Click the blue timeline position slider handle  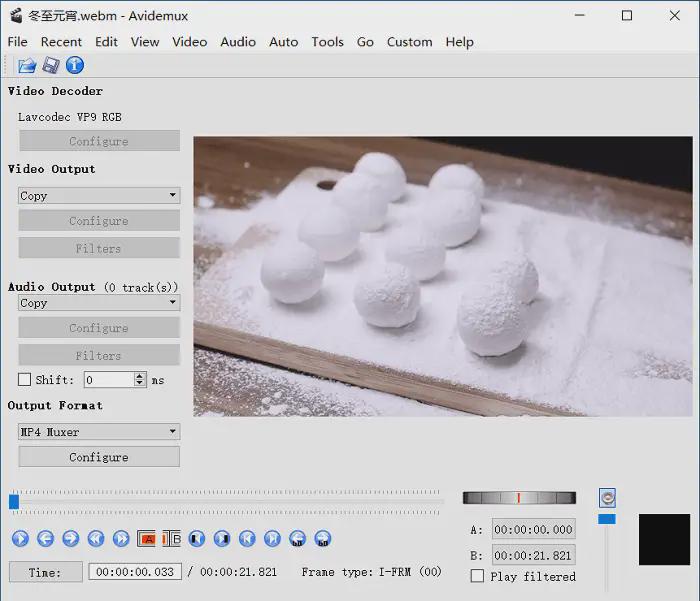coord(14,502)
